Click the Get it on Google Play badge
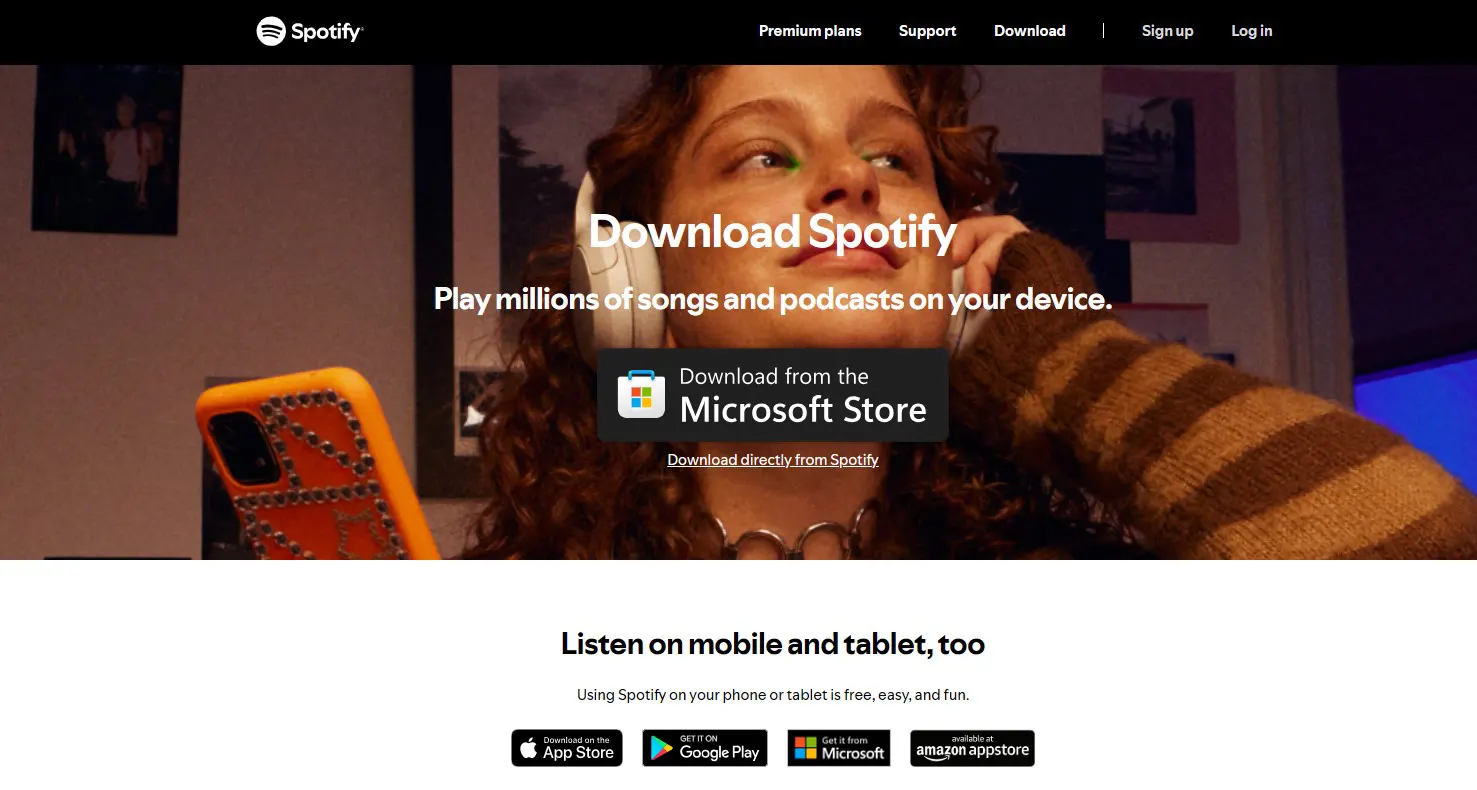The image size is (1477, 790). click(x=705, y=748)
